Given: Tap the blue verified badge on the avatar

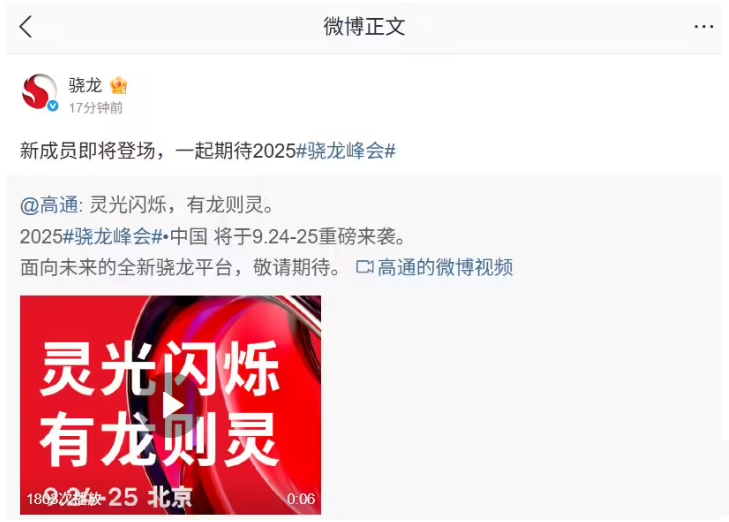Looking at the screenshot, I should [53, 106].
